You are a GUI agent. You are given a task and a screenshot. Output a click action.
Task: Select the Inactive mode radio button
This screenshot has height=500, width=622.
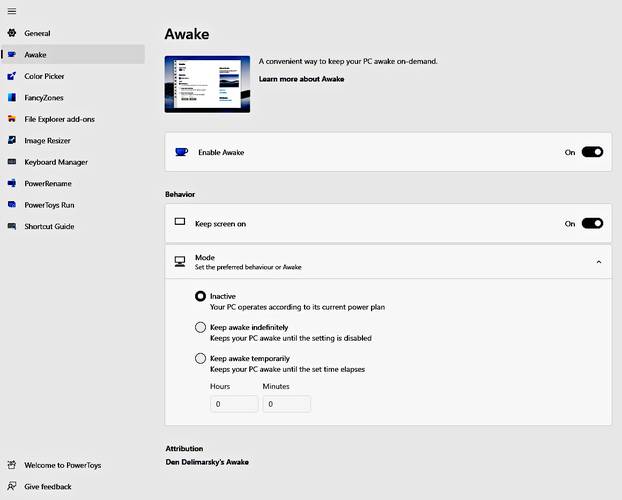coord(200,296)
